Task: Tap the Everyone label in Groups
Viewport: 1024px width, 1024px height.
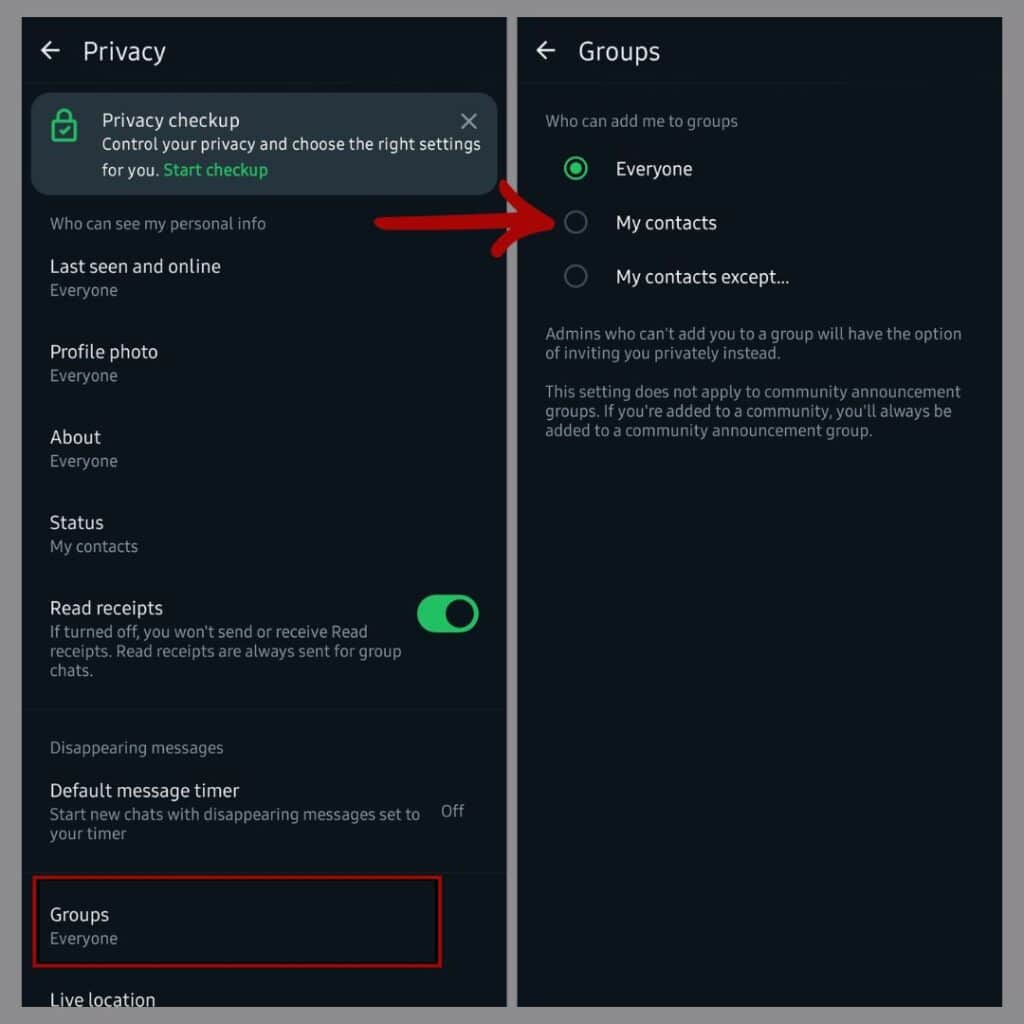Action: (x=654, y=169)
